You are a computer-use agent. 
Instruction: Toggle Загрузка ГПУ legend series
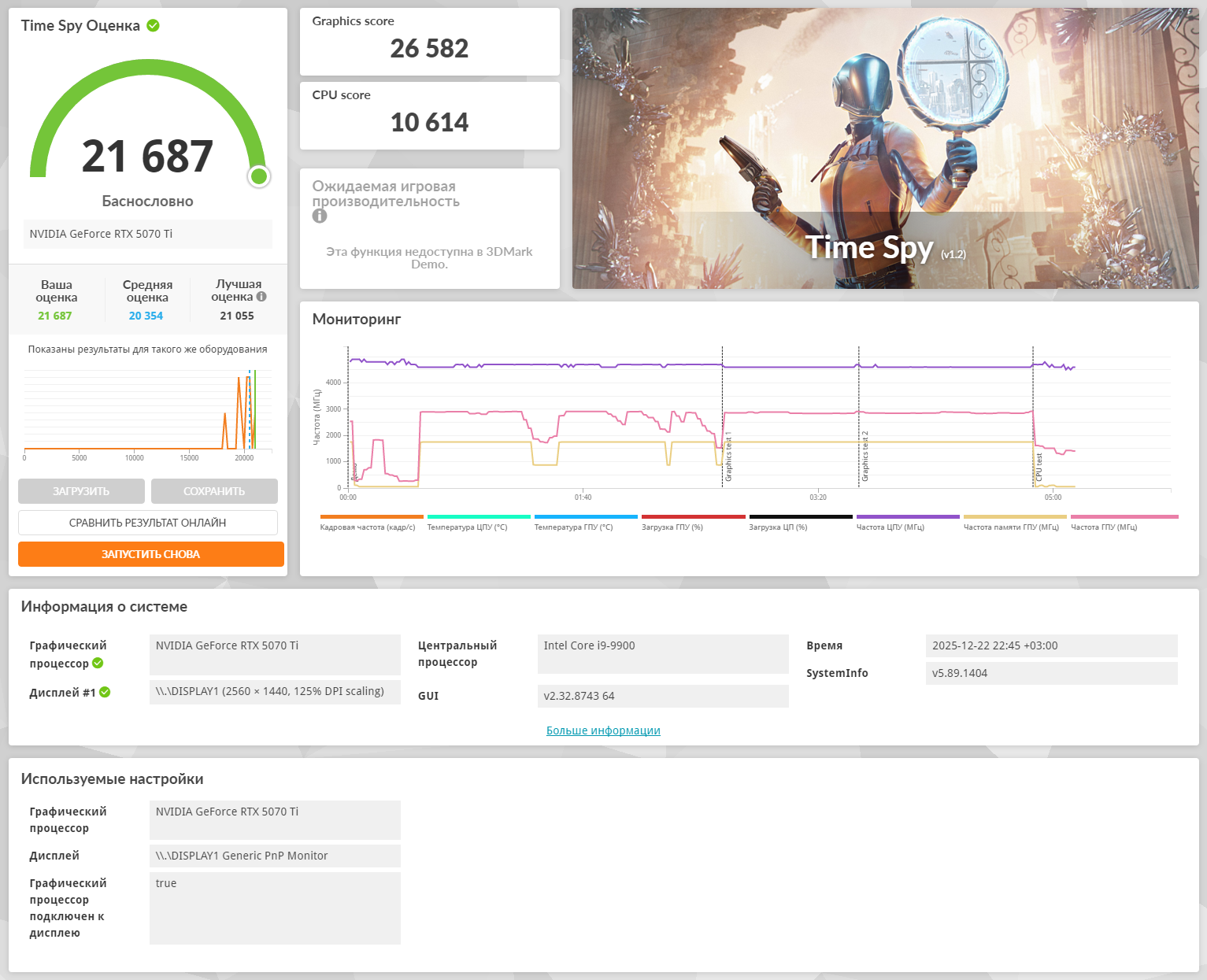coord(693,523)
